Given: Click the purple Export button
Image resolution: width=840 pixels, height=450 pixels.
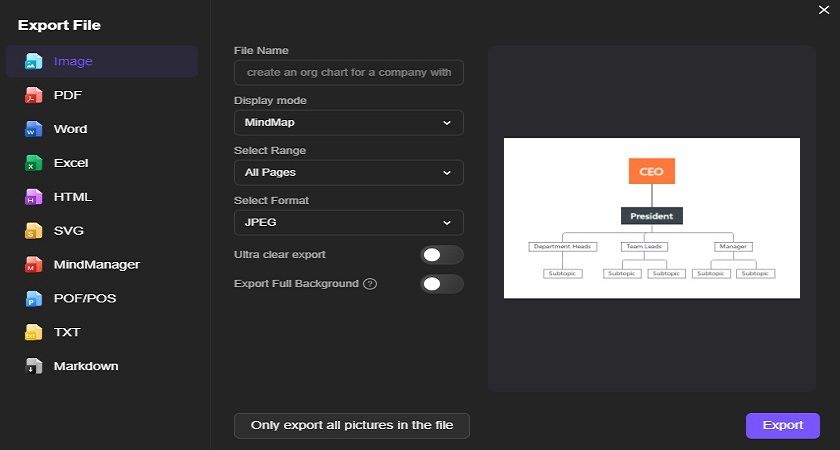Looking at the screenshot, I should coord(783,425).
